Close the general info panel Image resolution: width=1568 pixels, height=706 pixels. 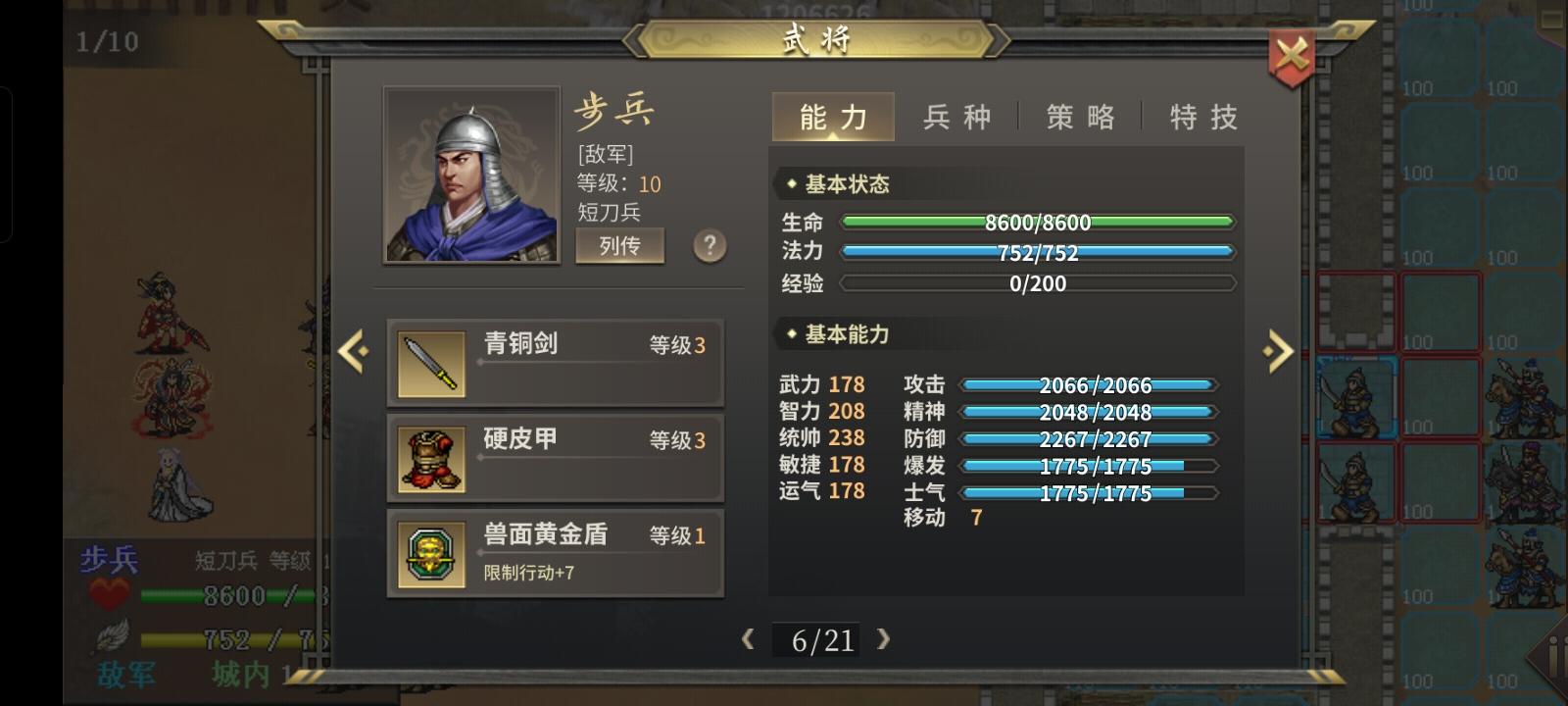(1291, 55)
